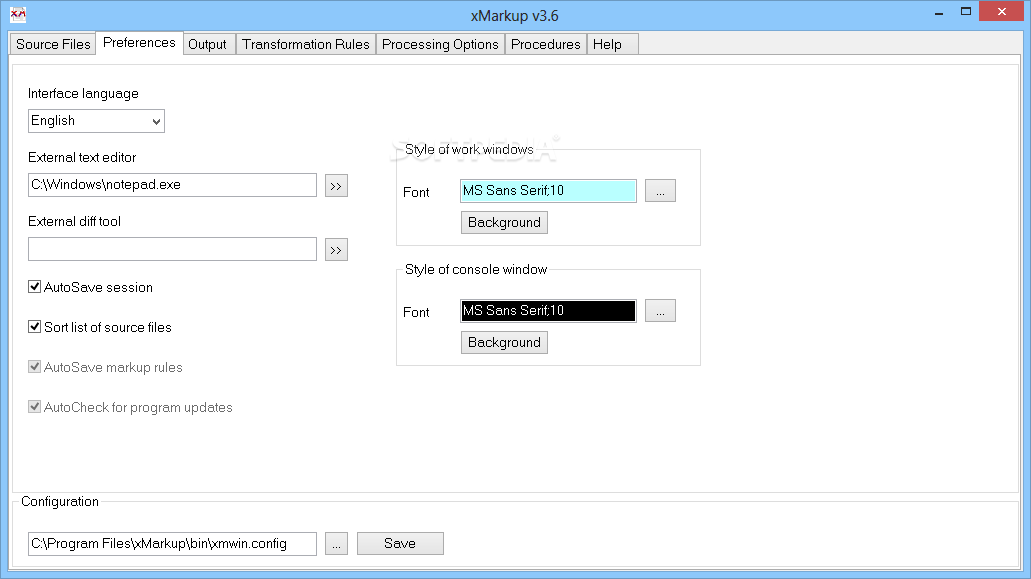Uncheck Sort list of source files
This screenshot has width=1031, height=579.
click(35, 327)
